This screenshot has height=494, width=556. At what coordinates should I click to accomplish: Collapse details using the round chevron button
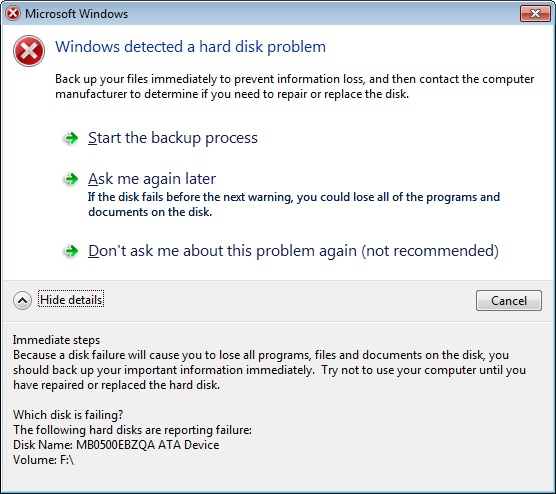tap(22, 300)
